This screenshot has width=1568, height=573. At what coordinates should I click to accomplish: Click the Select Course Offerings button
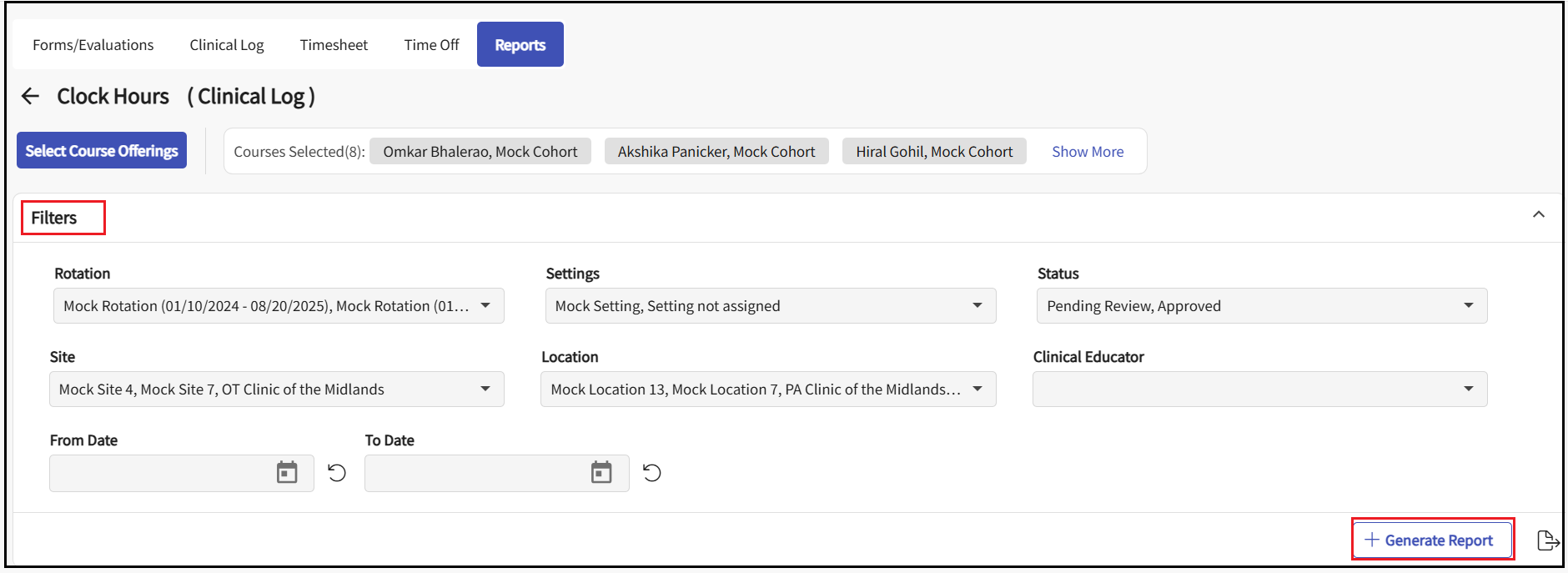click(102, 151)
